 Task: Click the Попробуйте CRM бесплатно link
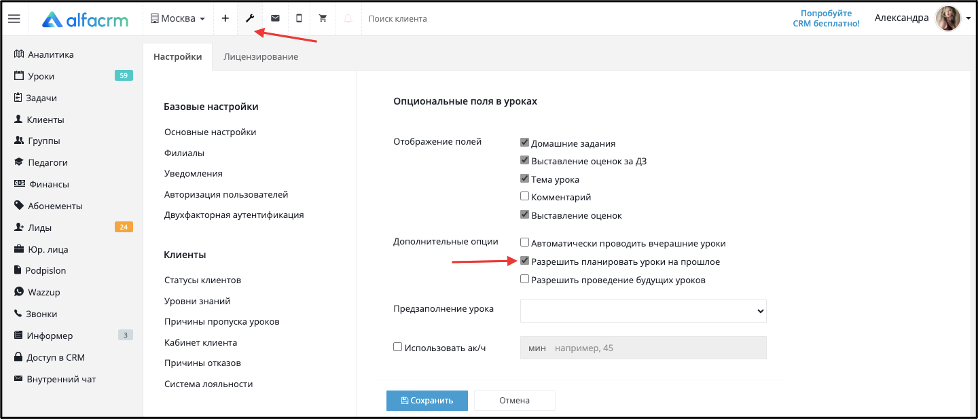click(830, 18)
